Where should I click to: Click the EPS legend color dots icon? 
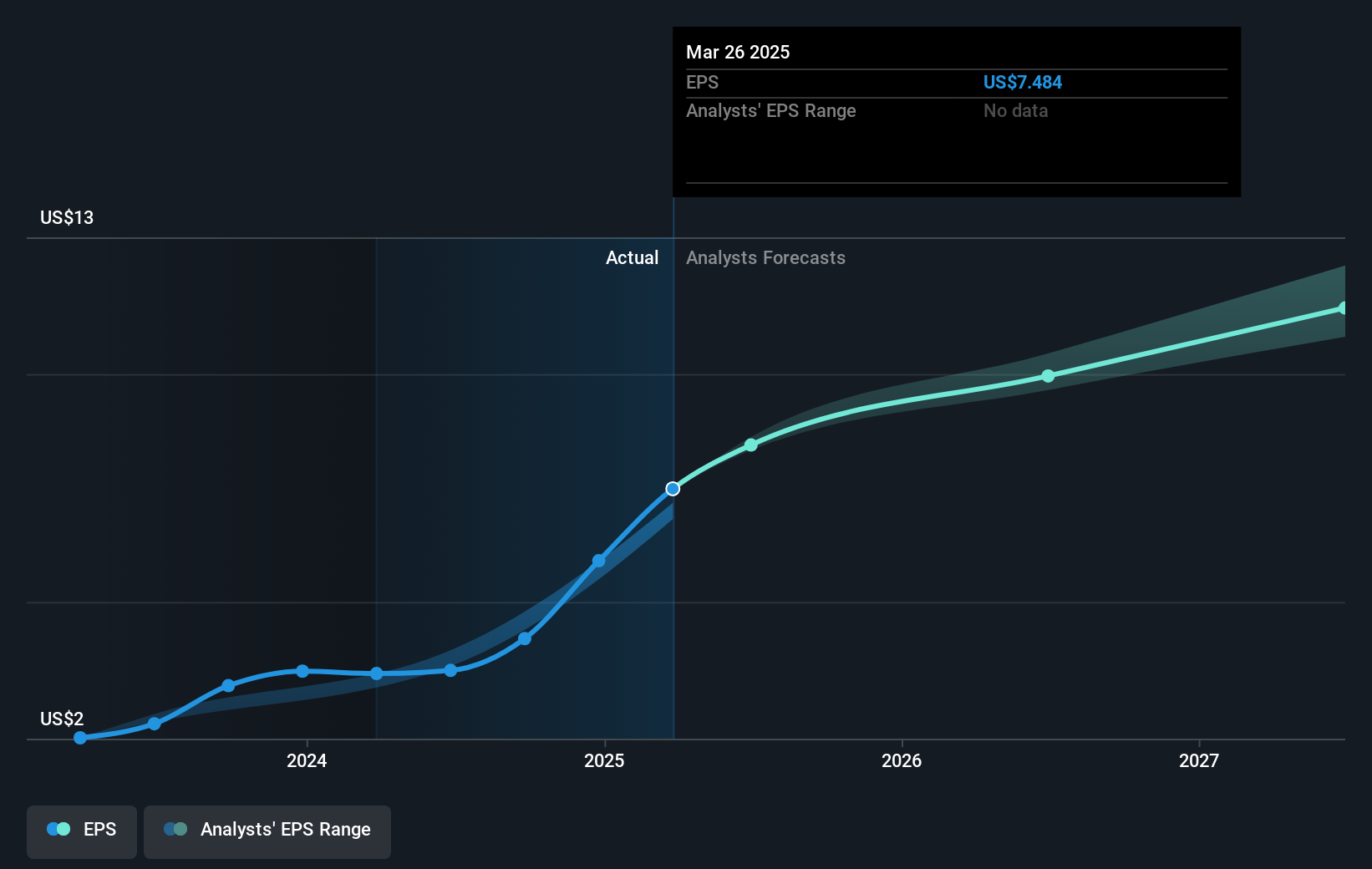tap(58, 829)
